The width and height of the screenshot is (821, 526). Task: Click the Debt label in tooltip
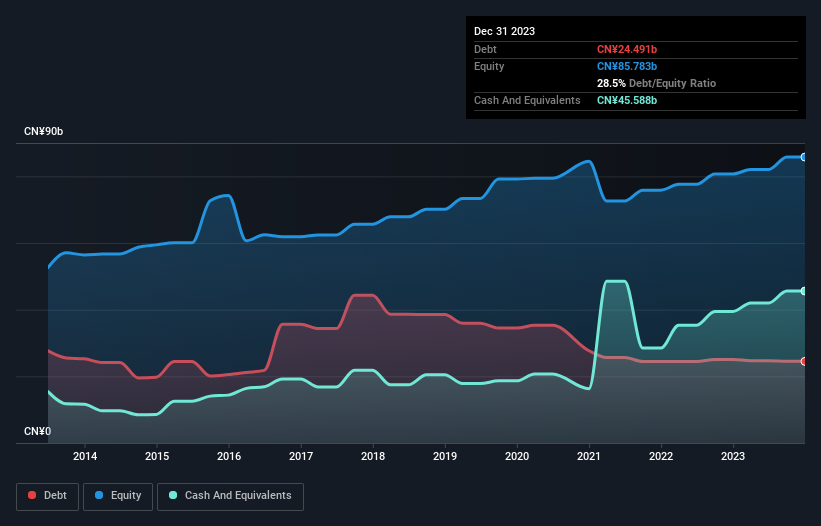(x=485, y=49)
